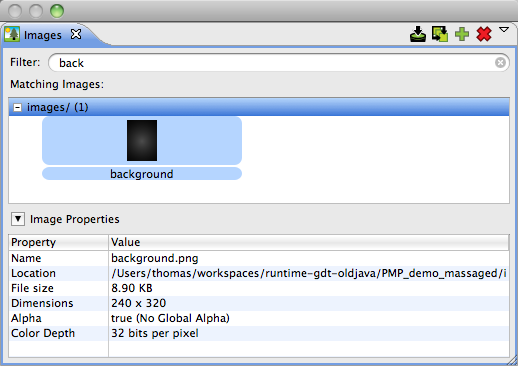The width and height of the screenshot is (518, 366).
Task: Select the background image thumbnail
Action: pyautogui.click(x=142, y=141)
